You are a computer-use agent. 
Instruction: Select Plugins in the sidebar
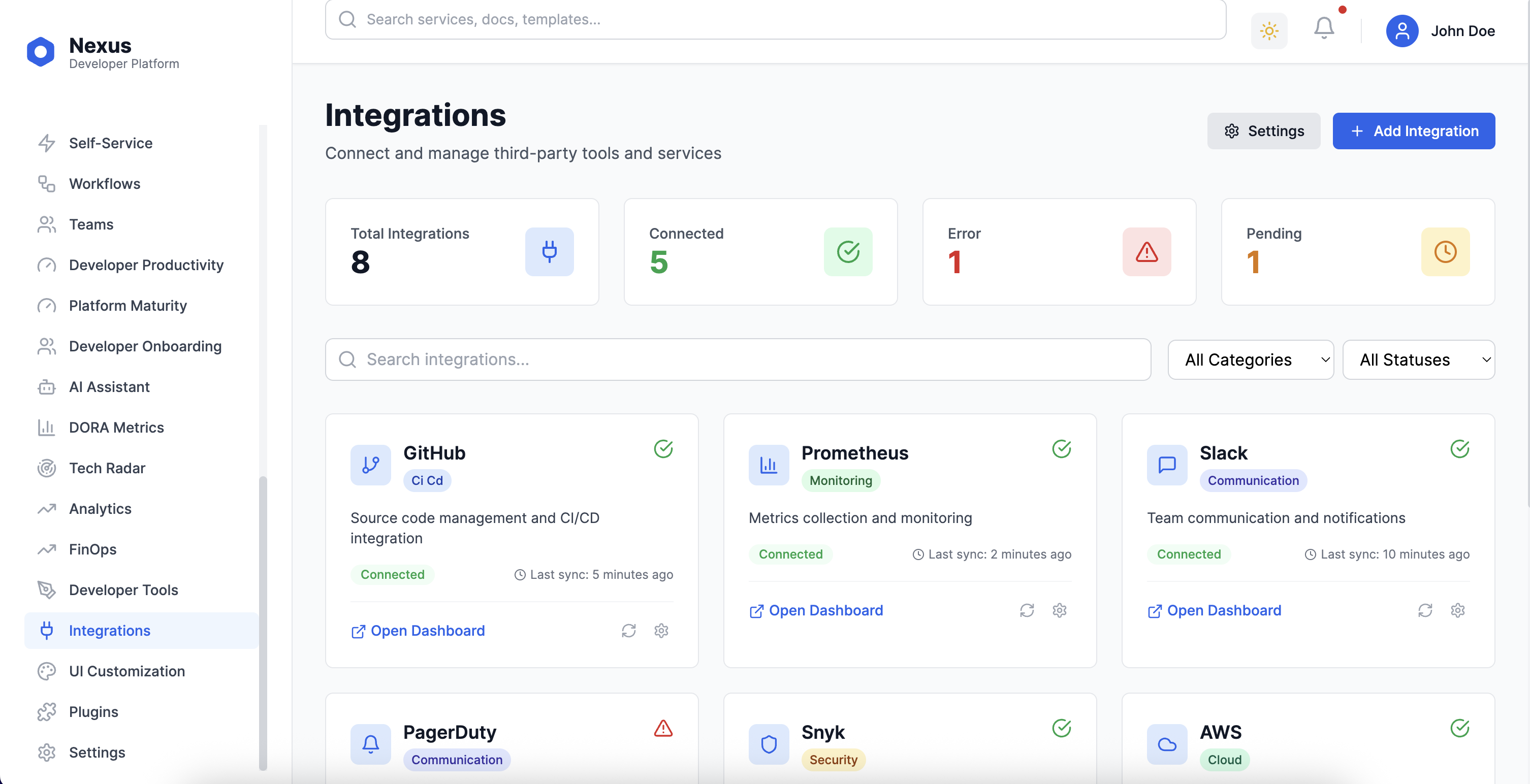coord(93,711)
